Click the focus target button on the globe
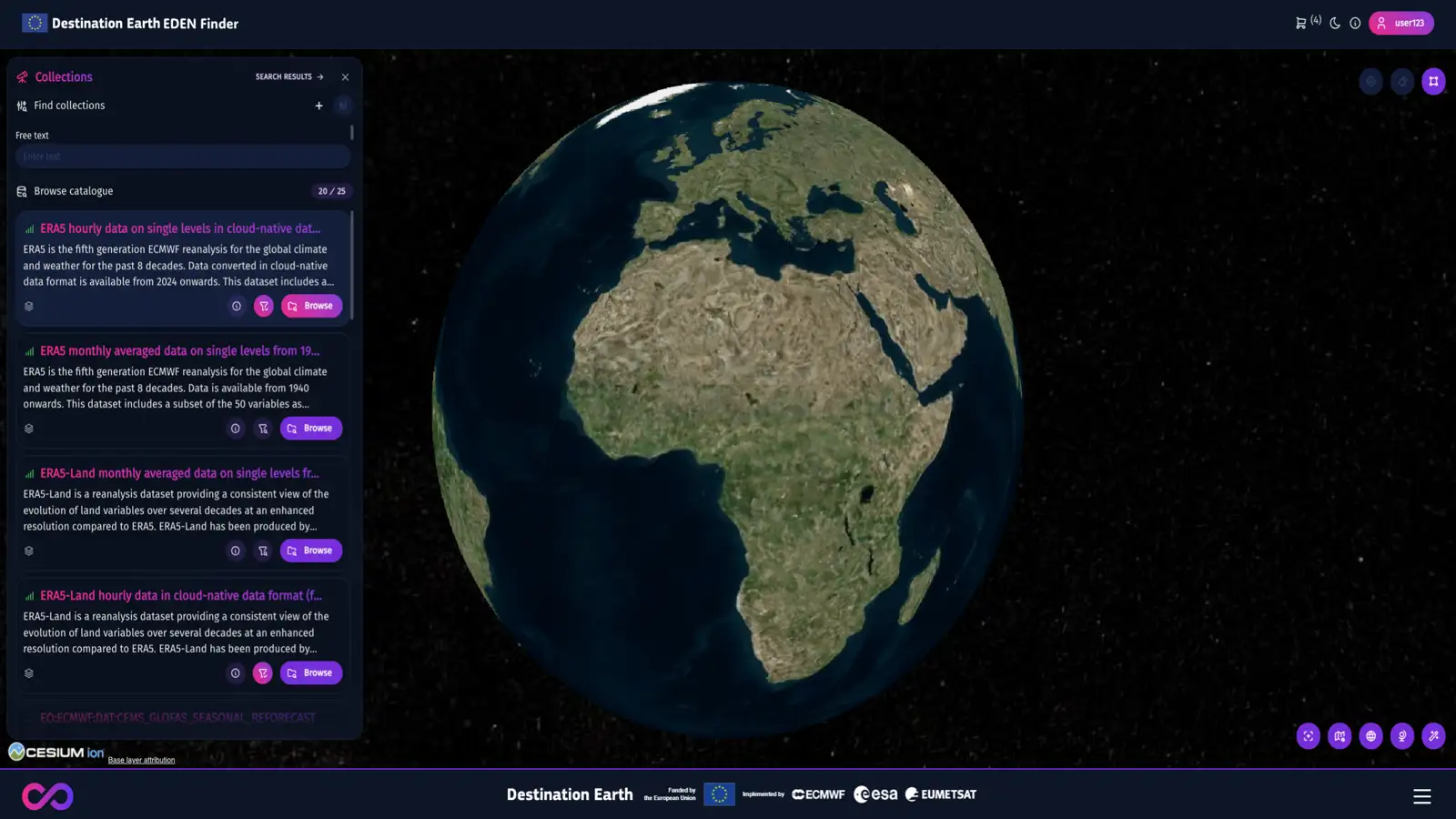The width and height of the screenshot is (1456, 819). click(1309, 736)
